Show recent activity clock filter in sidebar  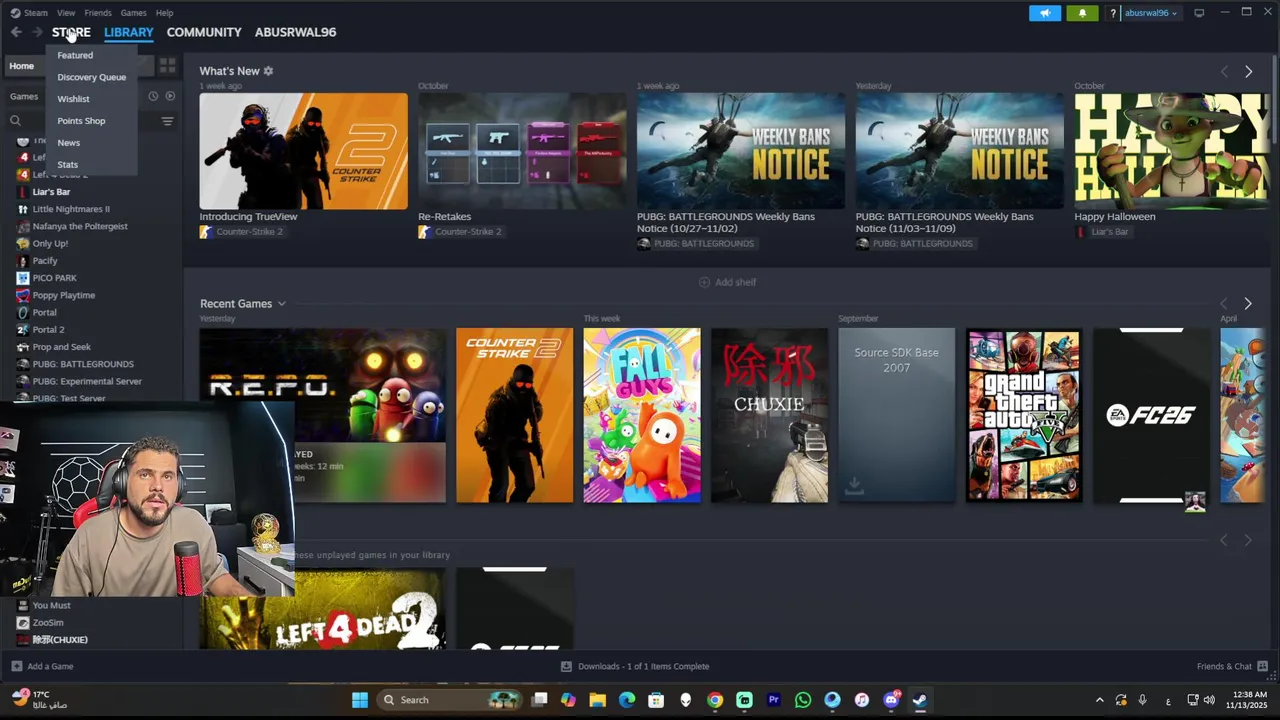click(153, 96)
